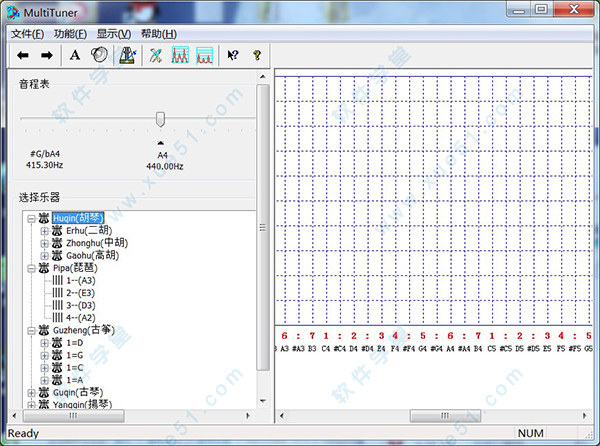Image resolution: width=600 pixels, height=446 pixels.
Task: Click the string icon beside 2--(E3)
Action: coord(57,293)
